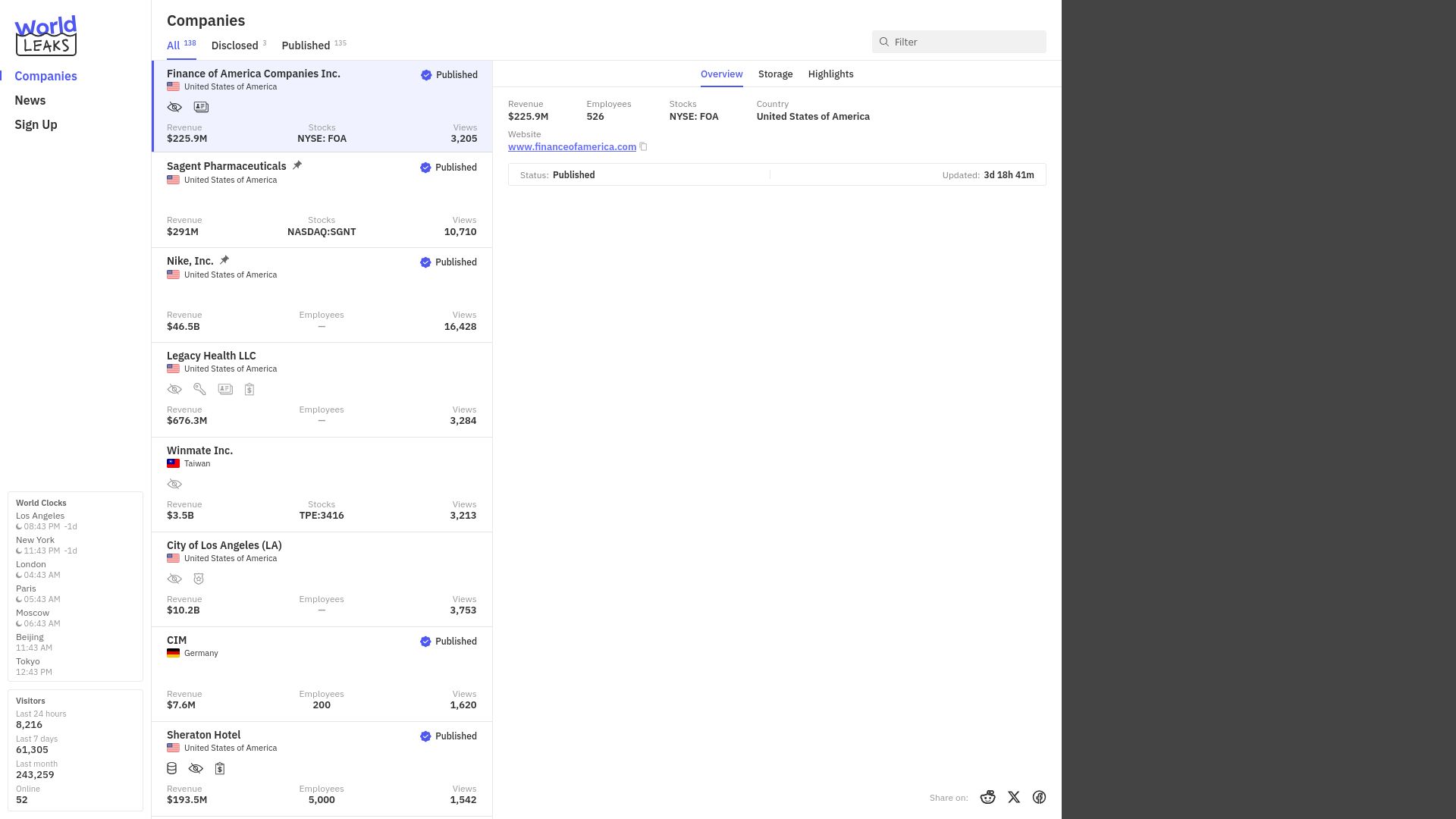Click the police badge icon in City of Los Angeles card

click(199, 579)
